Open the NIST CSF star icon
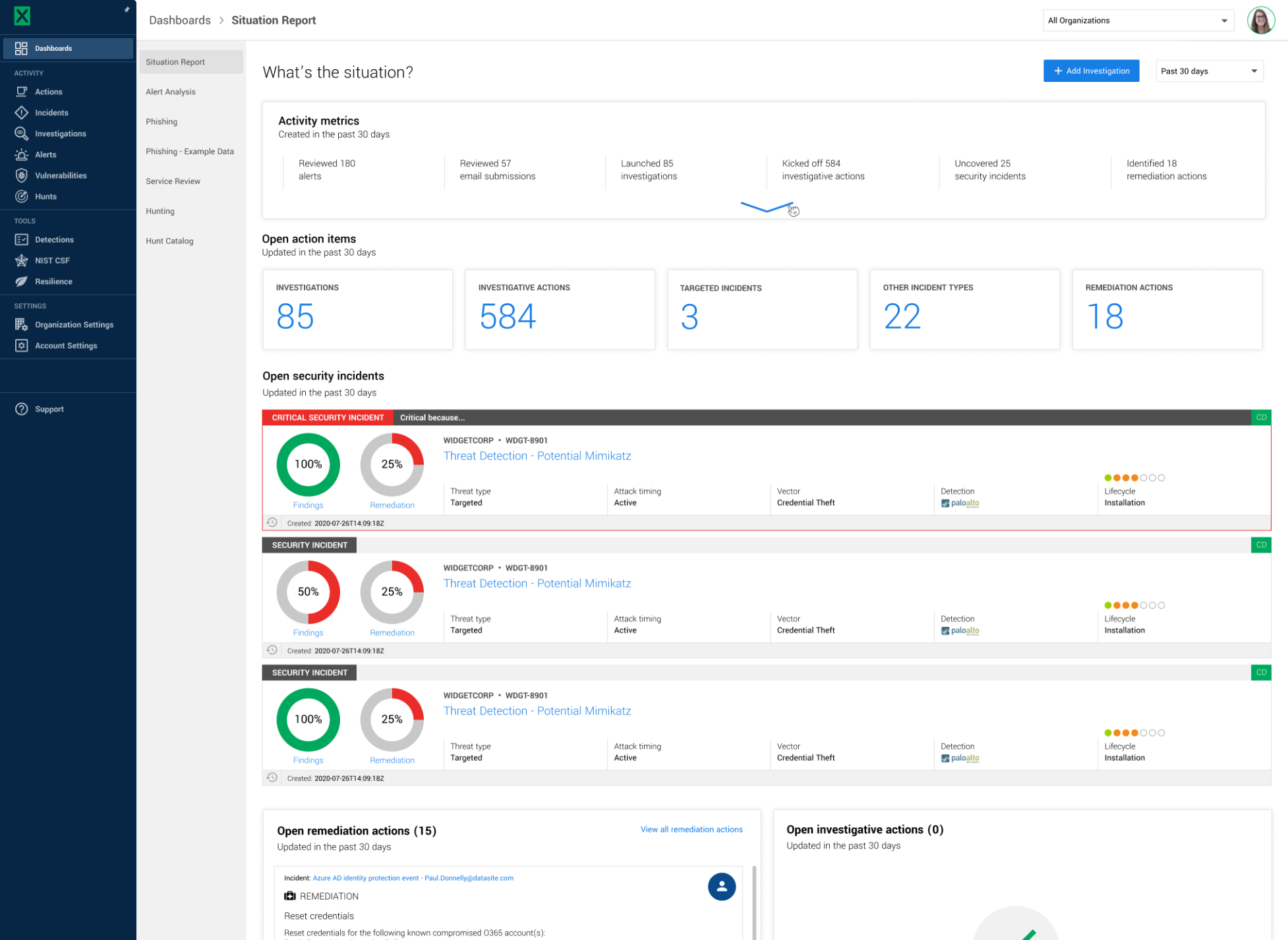Image resolution: width=1288 pixels, height=940 pixels. 21,260
